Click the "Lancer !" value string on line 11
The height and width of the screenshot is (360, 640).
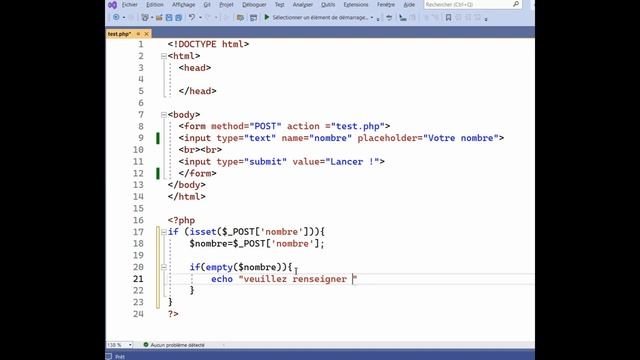(x=353, y=162)
